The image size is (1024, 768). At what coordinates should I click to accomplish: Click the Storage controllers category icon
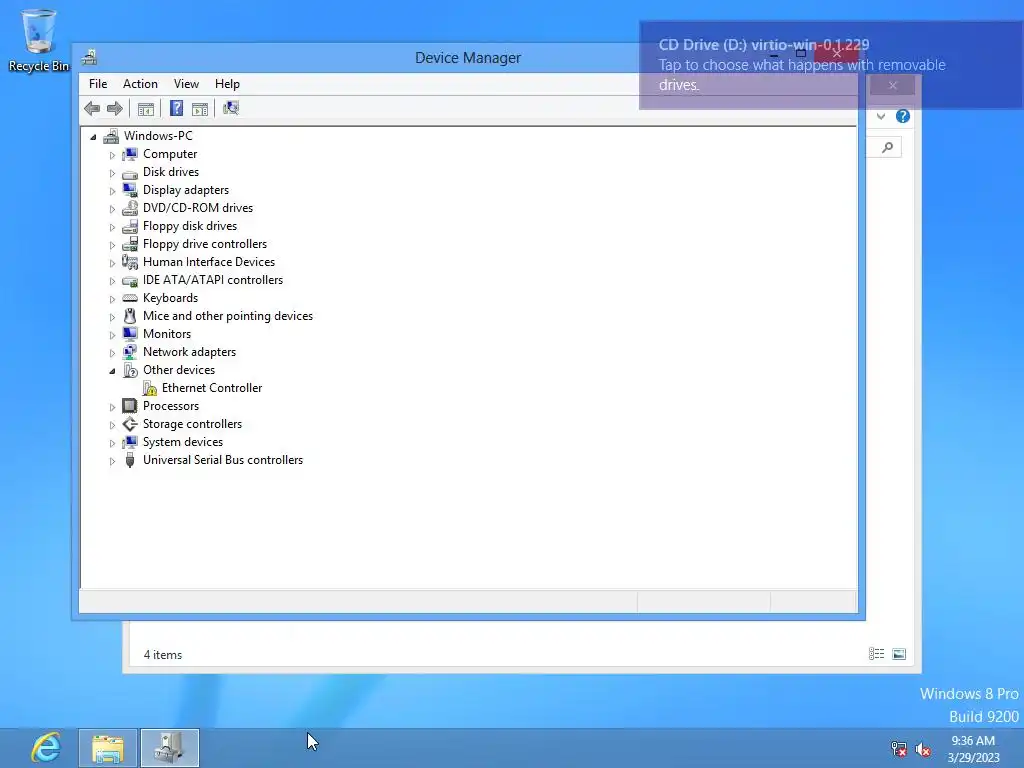(x=130, y=424)
